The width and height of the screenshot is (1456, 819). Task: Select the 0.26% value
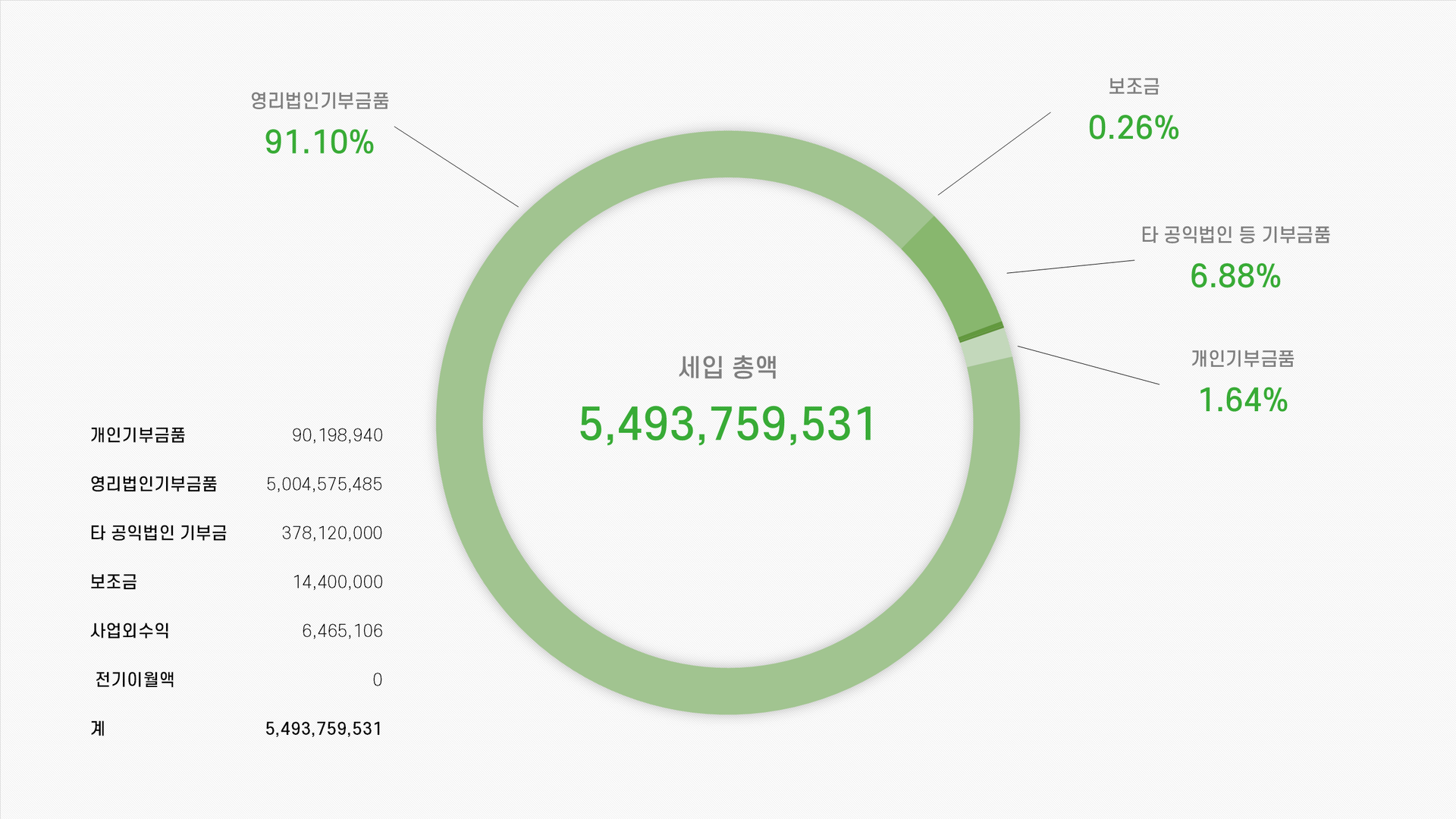click(x=1134, y=127)
